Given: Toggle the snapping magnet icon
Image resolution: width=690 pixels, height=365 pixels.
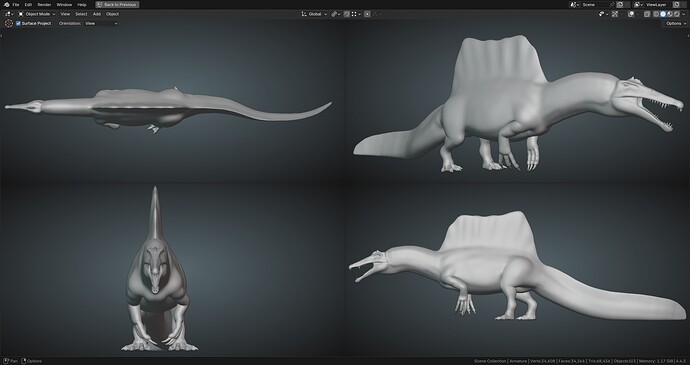Looking at the screenshot, I should [x=347, y=14].
